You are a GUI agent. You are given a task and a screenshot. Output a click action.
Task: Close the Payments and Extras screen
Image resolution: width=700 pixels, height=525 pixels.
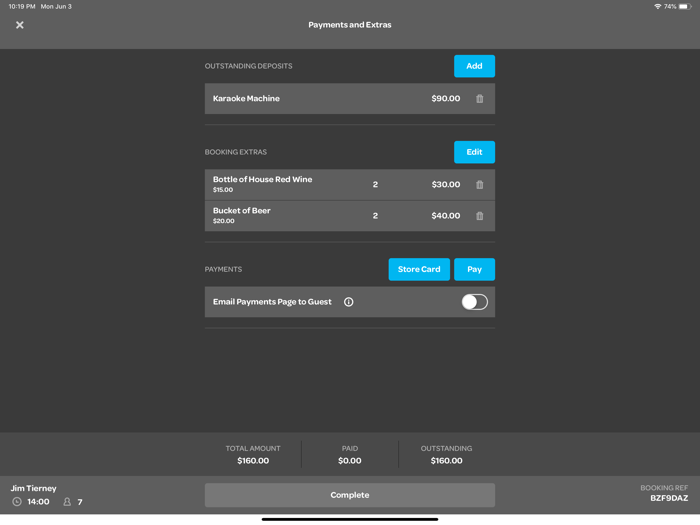point(20,25)
